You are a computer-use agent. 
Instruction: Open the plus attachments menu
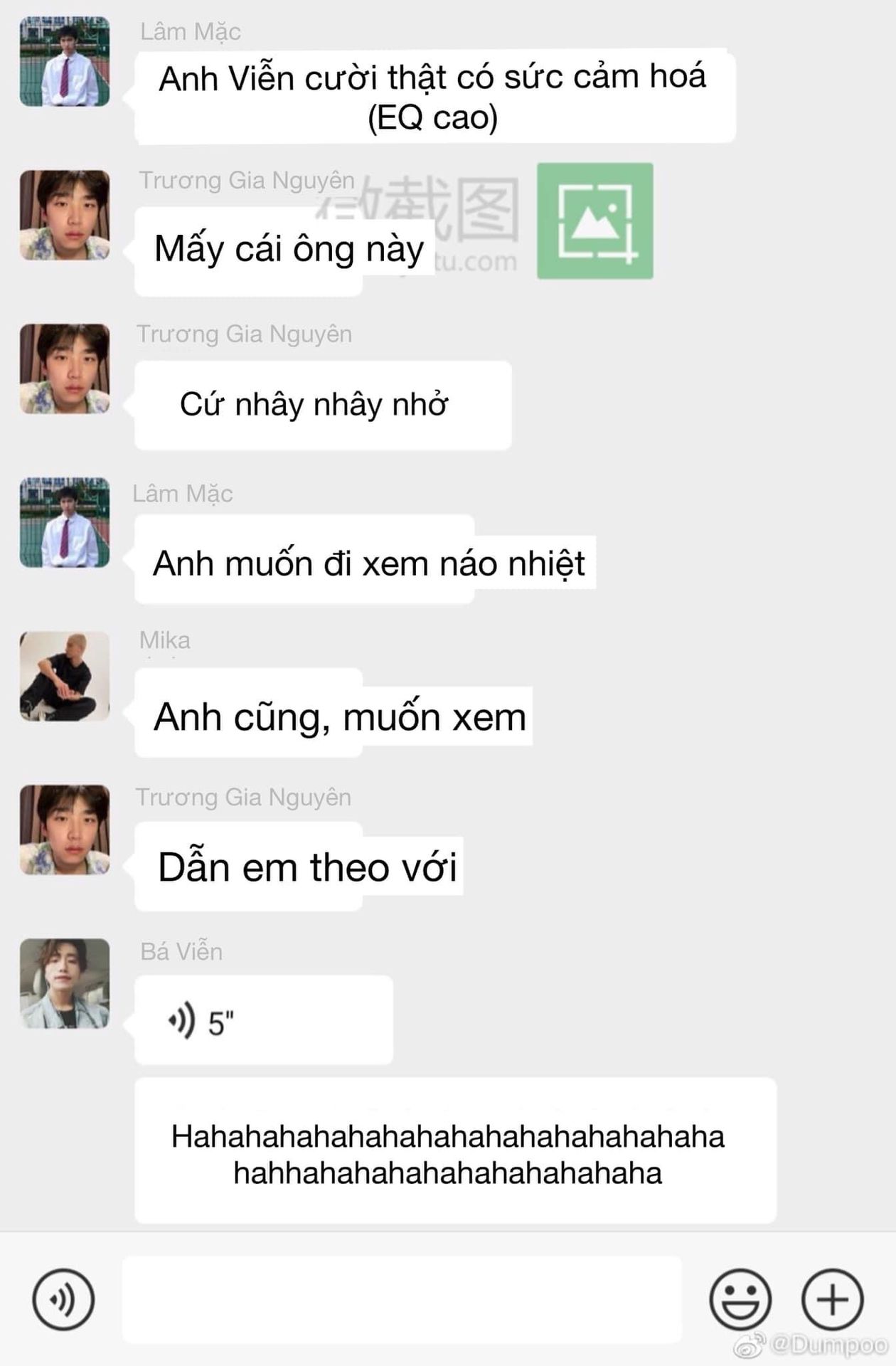coord(832,1299)
